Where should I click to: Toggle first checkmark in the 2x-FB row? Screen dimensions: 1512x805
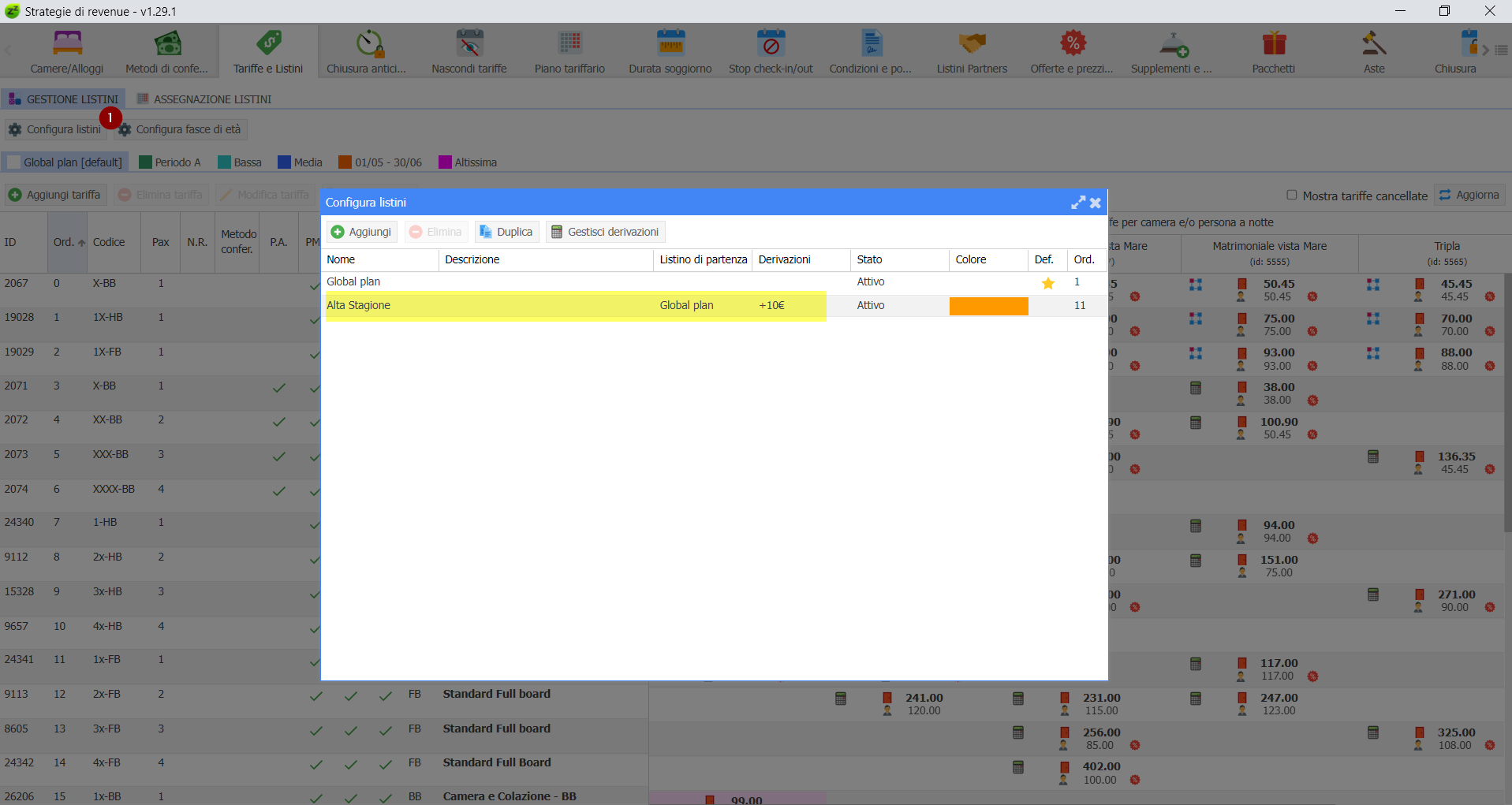pos(315,696)
